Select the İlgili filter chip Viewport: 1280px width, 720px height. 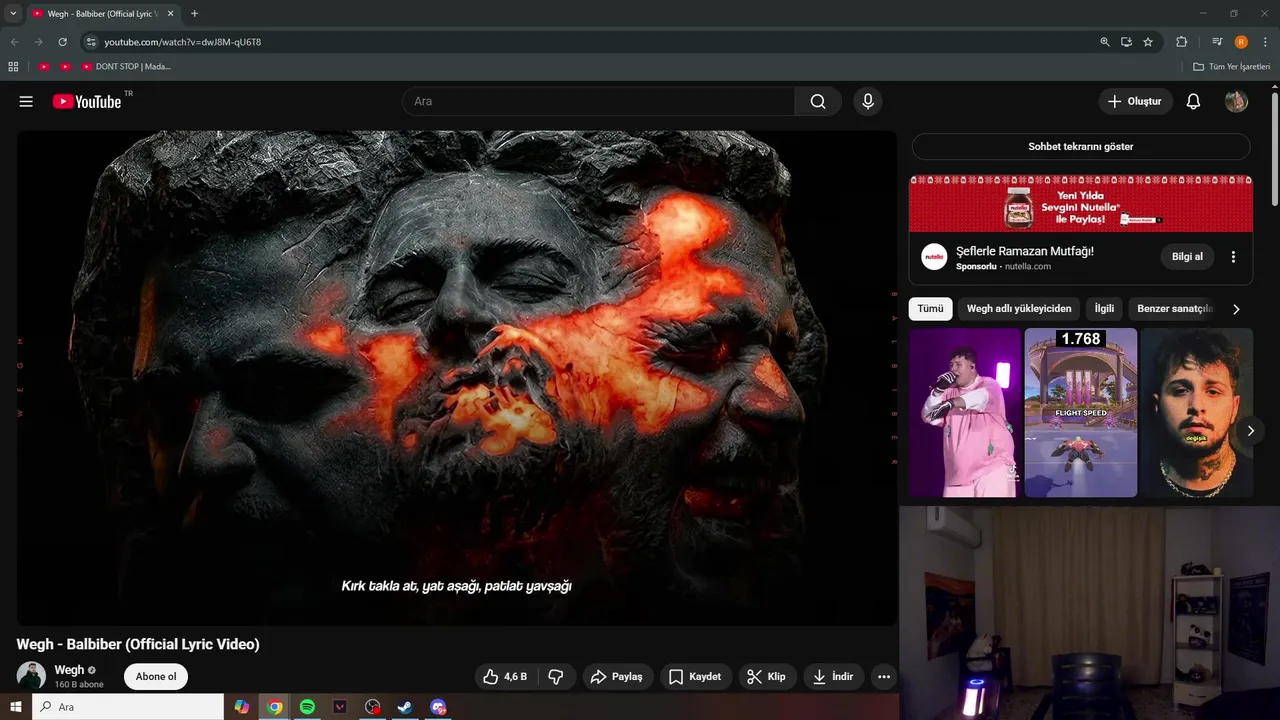point(1104,309)
